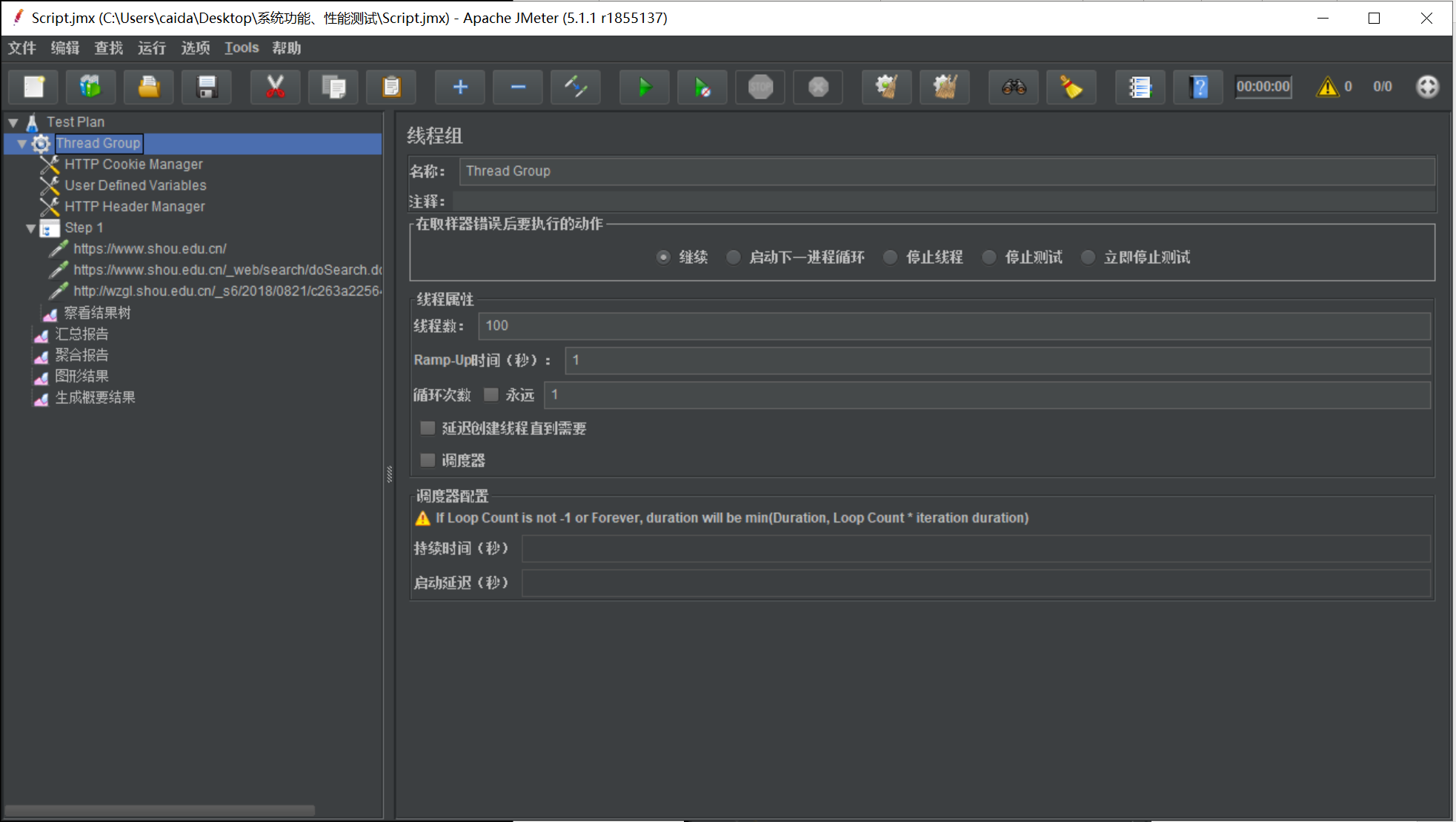Expand all nodes with plus icon
1456x822 pixels.
point(460,87)
